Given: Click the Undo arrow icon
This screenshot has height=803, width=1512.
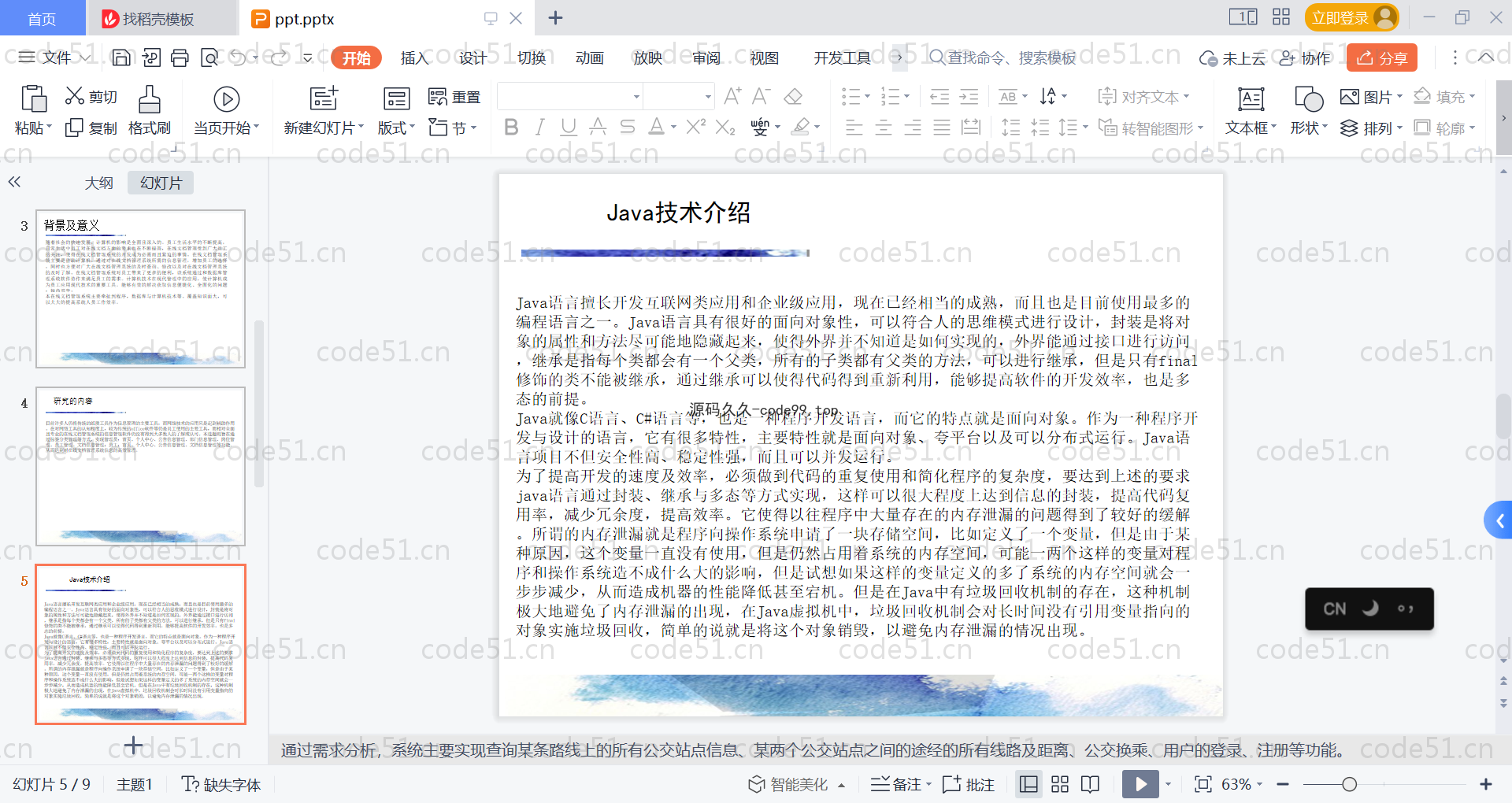Looking at the screenshot, I should 238,57.
